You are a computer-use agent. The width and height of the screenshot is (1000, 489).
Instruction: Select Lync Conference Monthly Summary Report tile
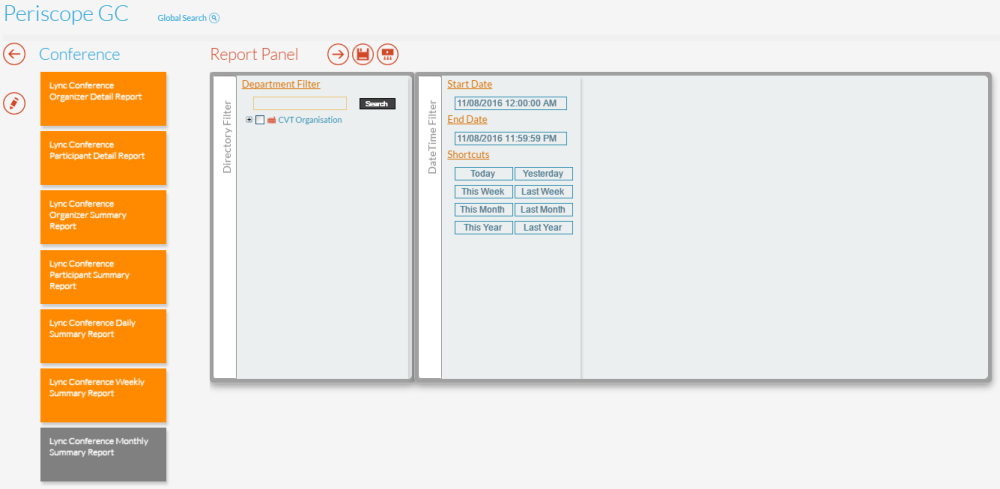103,455
